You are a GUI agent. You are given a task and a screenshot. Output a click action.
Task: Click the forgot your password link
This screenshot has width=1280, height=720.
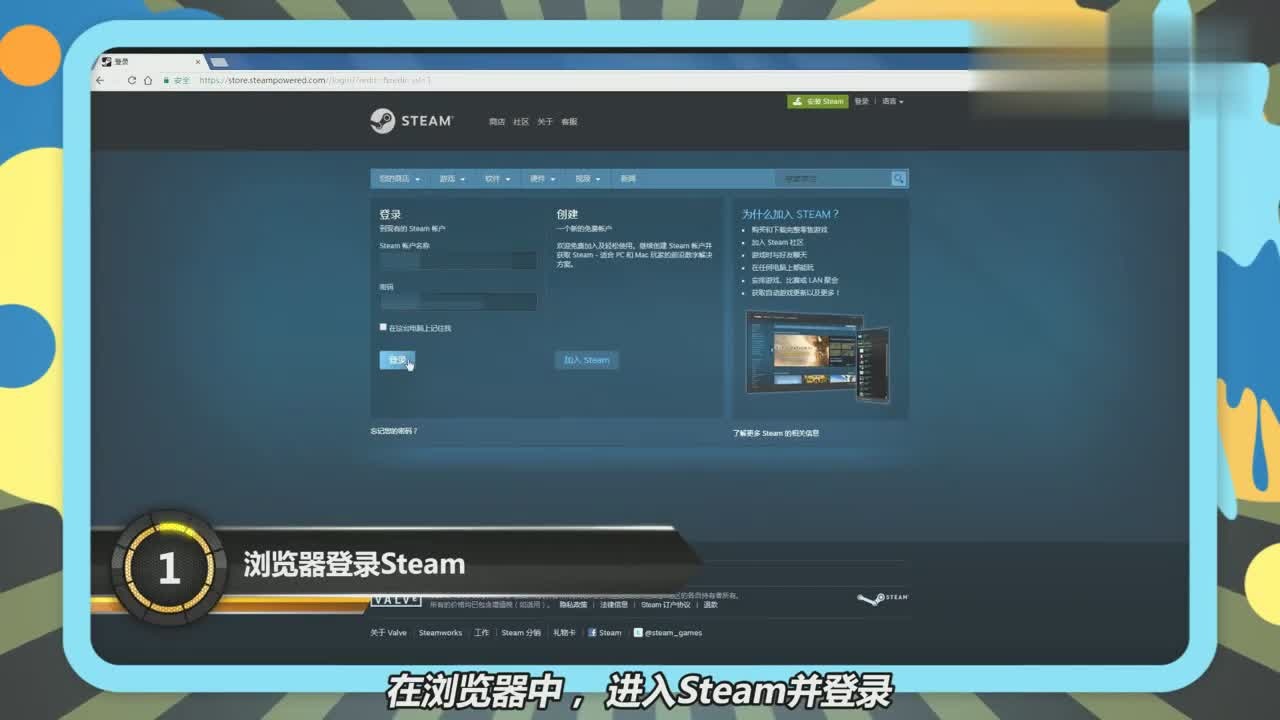click(394, 431)
